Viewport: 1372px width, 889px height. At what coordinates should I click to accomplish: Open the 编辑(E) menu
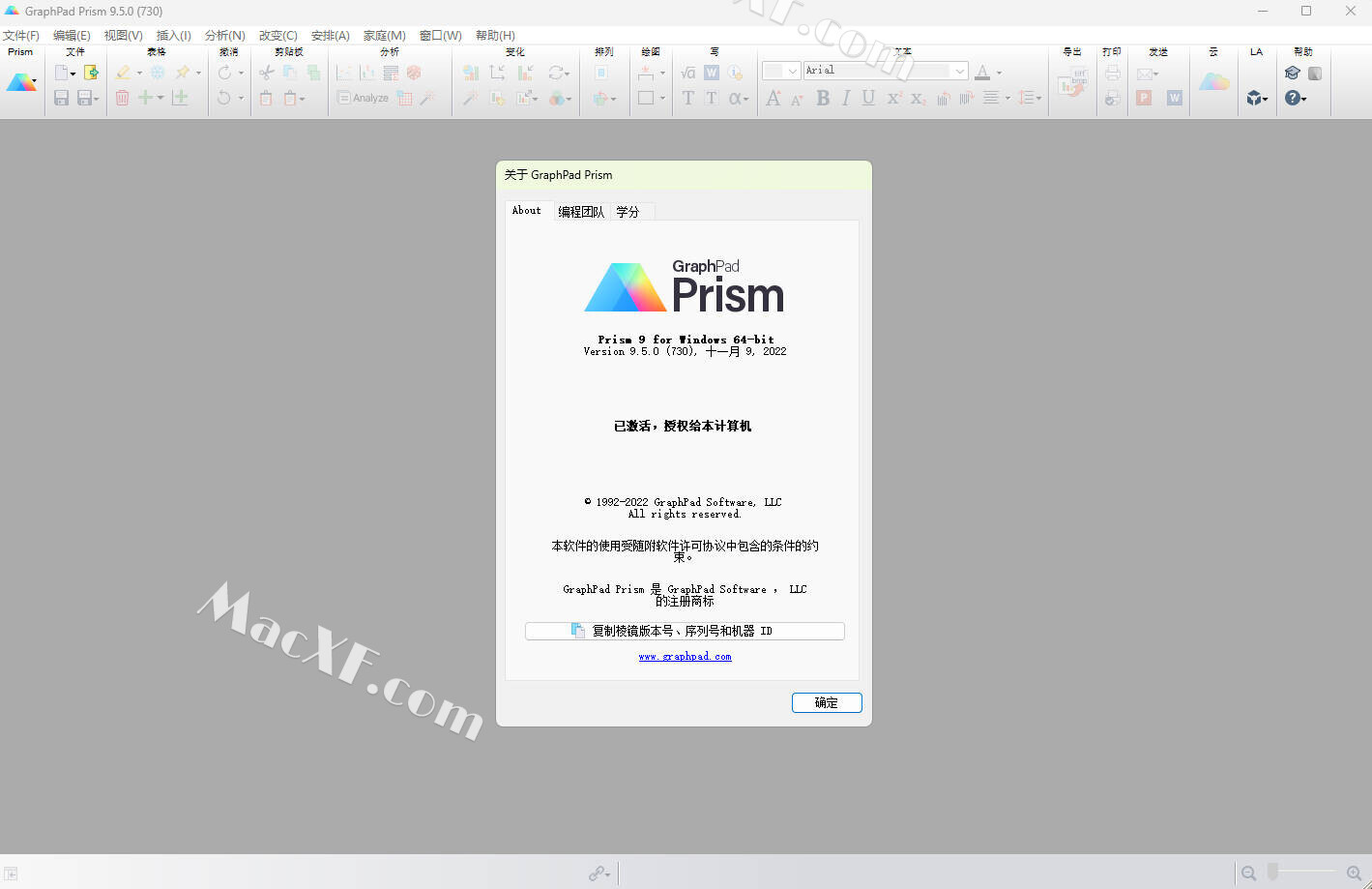(72, 36)
